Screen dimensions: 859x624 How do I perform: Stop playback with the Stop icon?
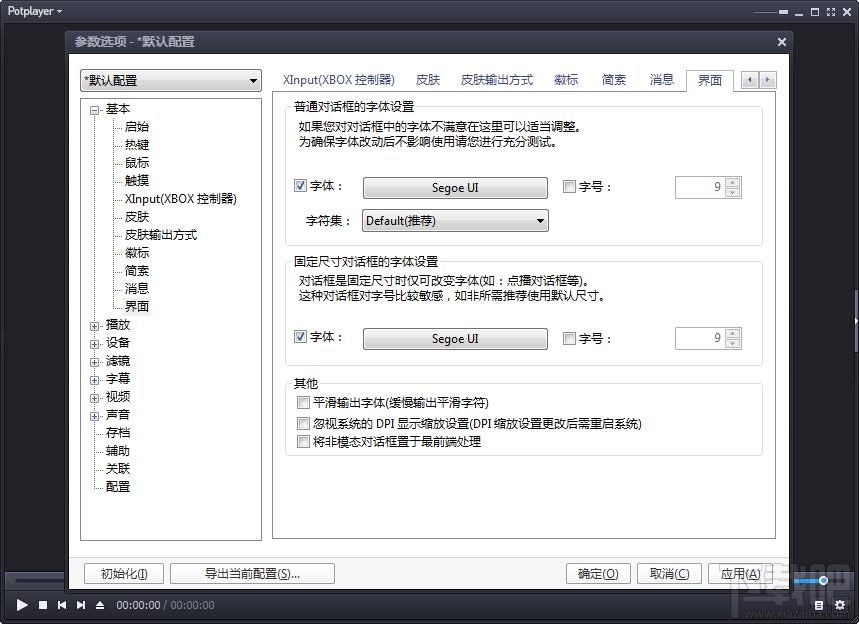click(43, 605)
